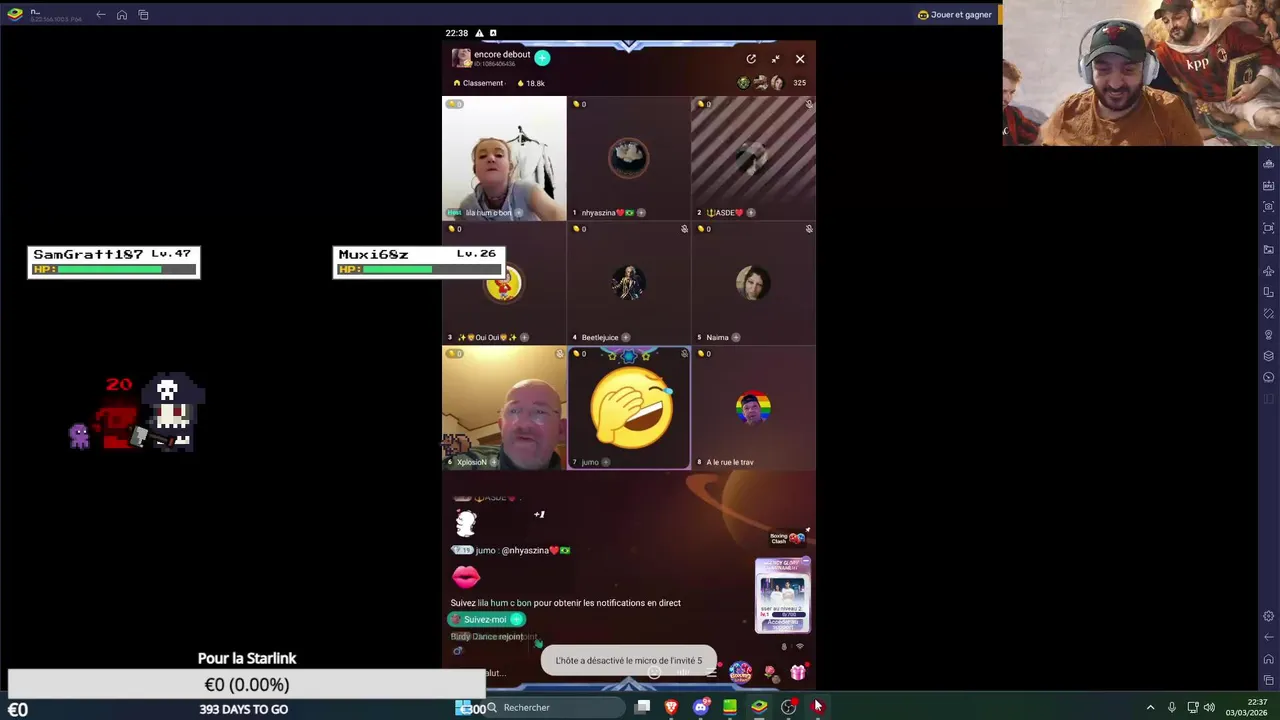Click the lila hum c bon name in chat
Image resolution: width=1280 pixels, height=720 pixels.
coord(504,603)
